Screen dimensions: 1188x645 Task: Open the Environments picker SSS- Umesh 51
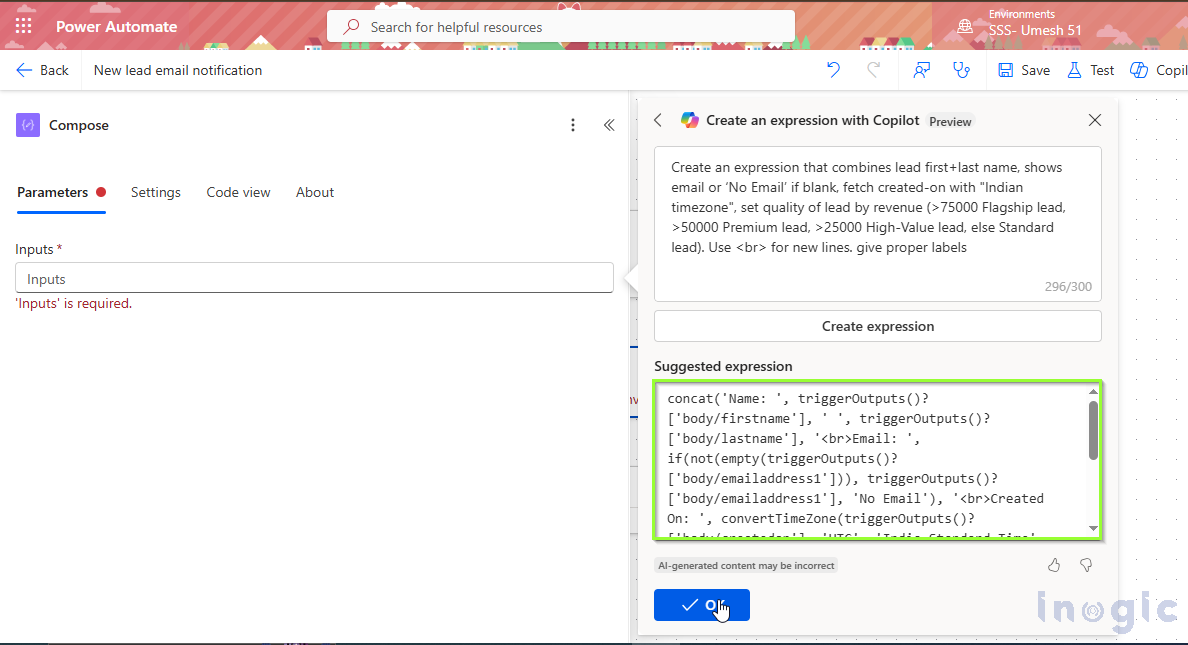[x=1020, y=24]
